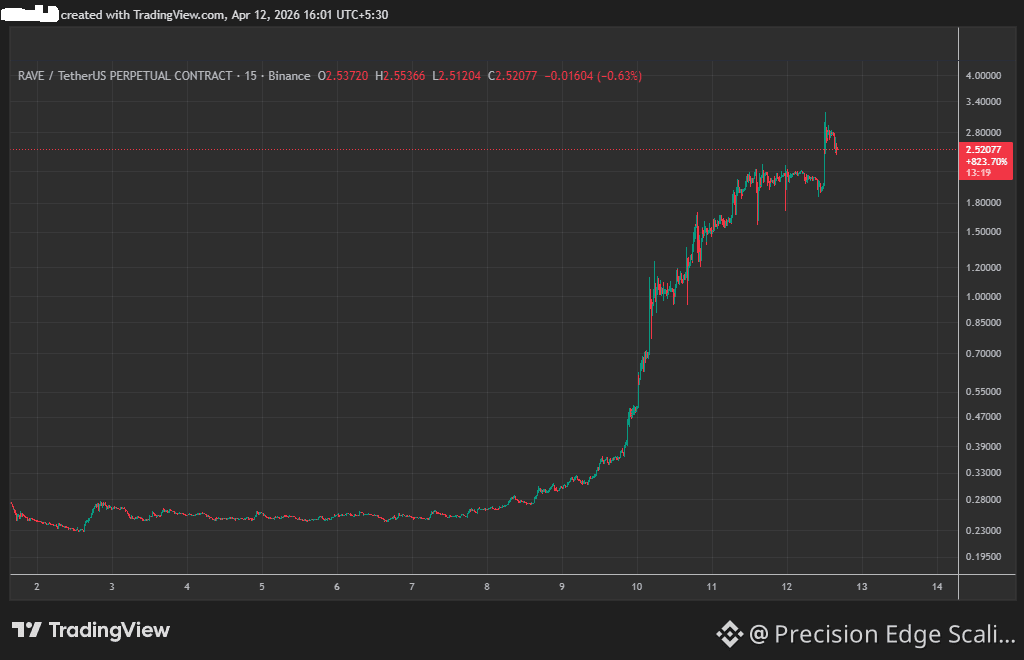Click the 4.00000 price axis label
Screen dimensions: 1024x660
click(x=984, y=76)
